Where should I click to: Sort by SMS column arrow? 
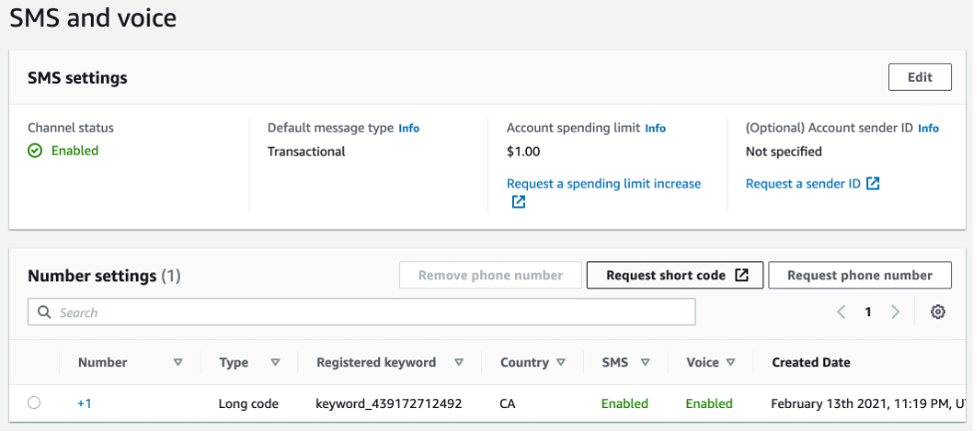(x=645, y=363)
